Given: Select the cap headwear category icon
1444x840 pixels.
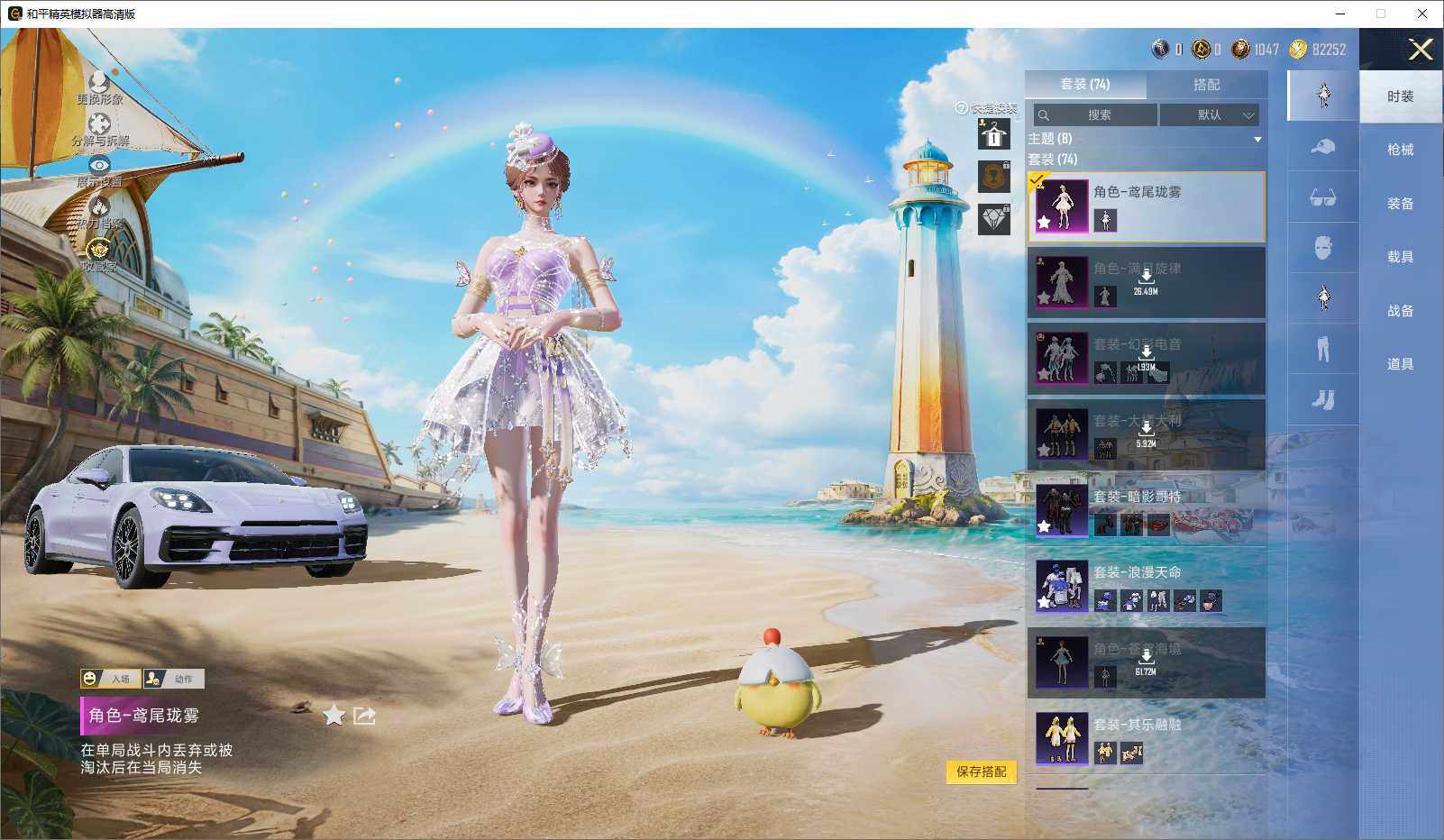Looking at the screenshot, I should point(1322,146).
